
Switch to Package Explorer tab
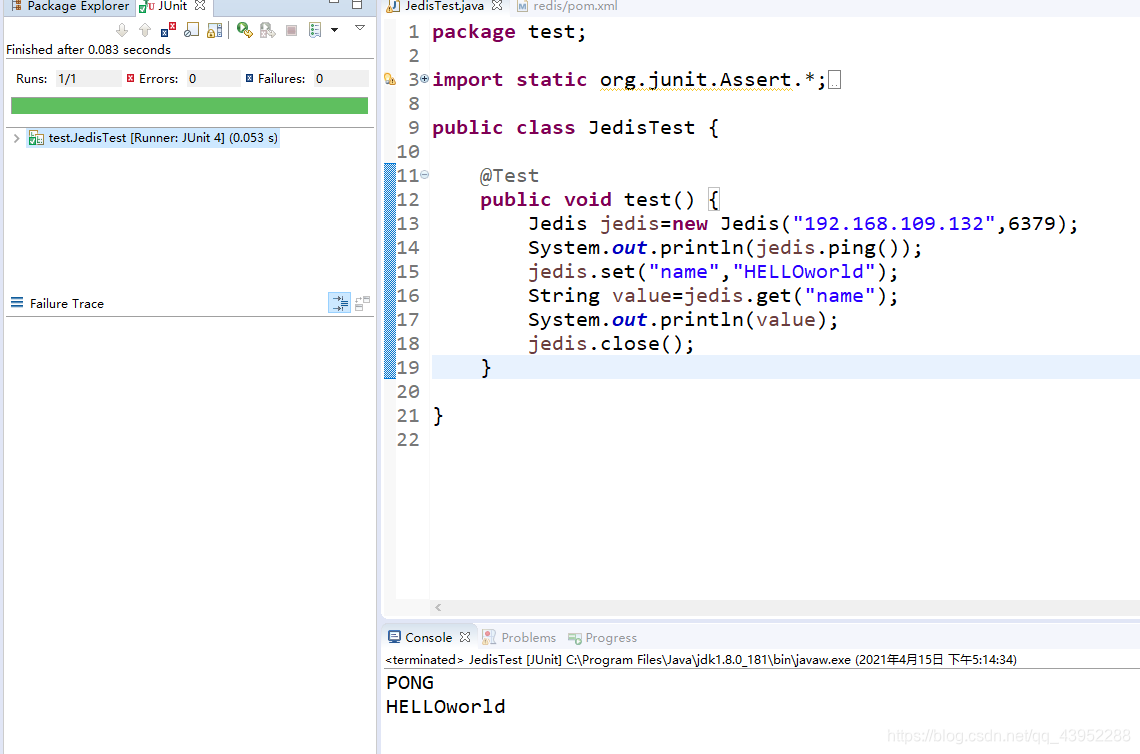71,7
